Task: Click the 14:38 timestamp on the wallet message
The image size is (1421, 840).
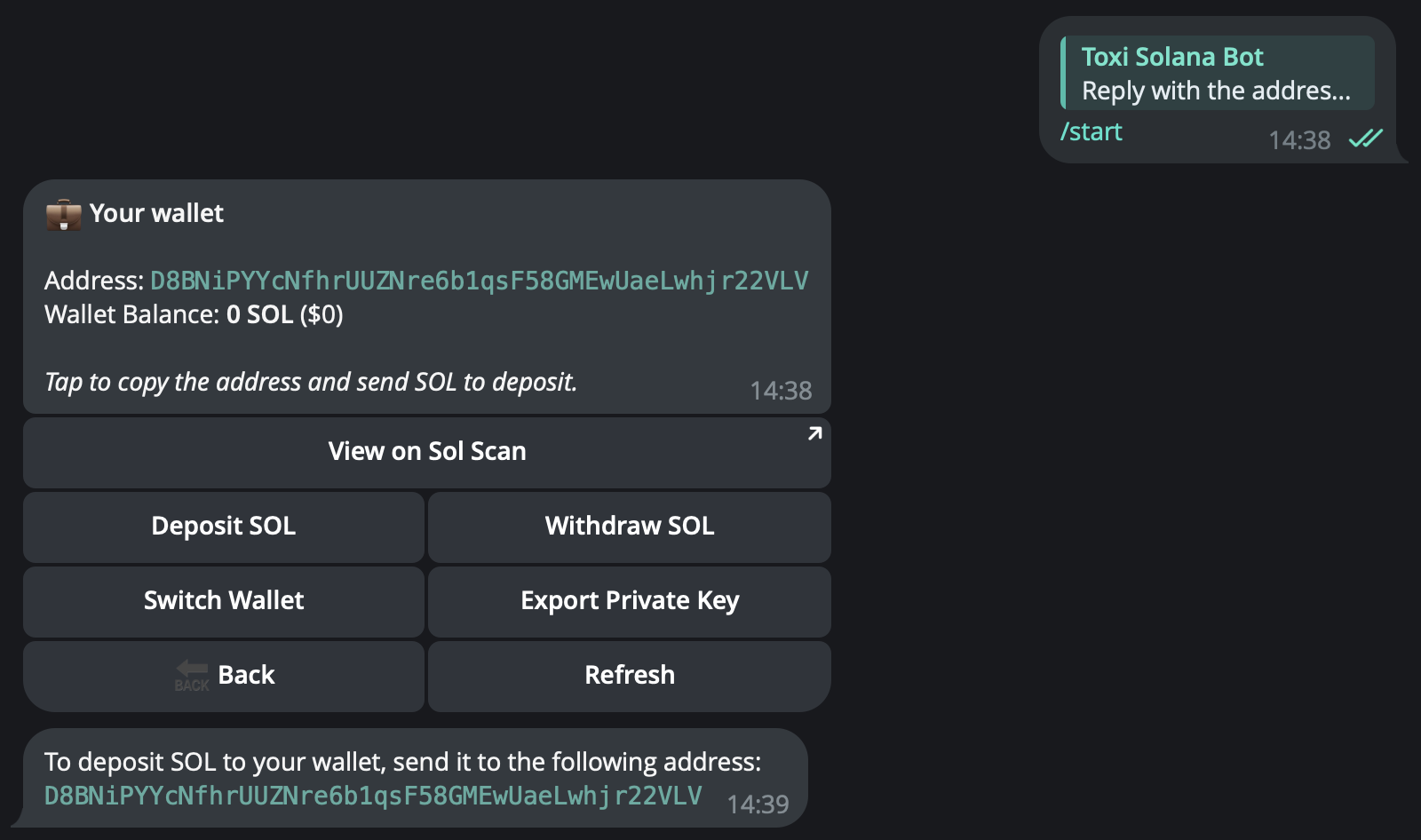Action: point(781,391)
